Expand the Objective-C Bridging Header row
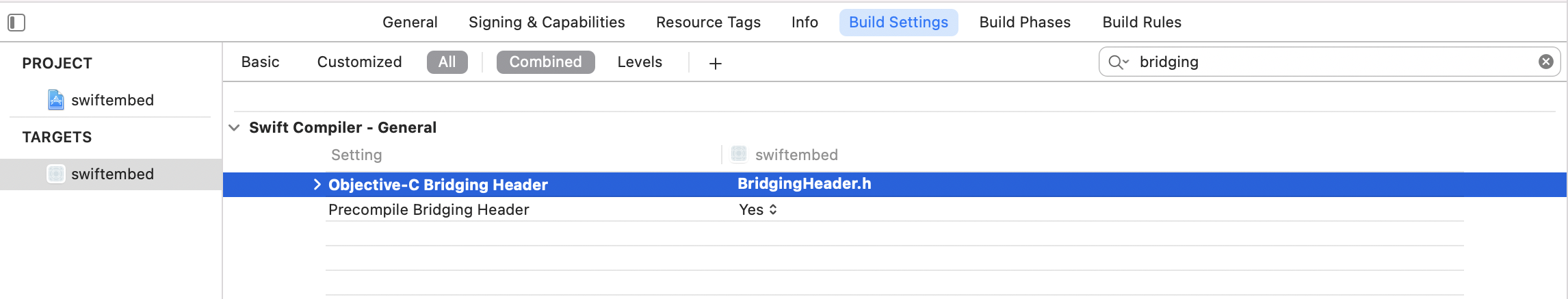 point(317,184)
